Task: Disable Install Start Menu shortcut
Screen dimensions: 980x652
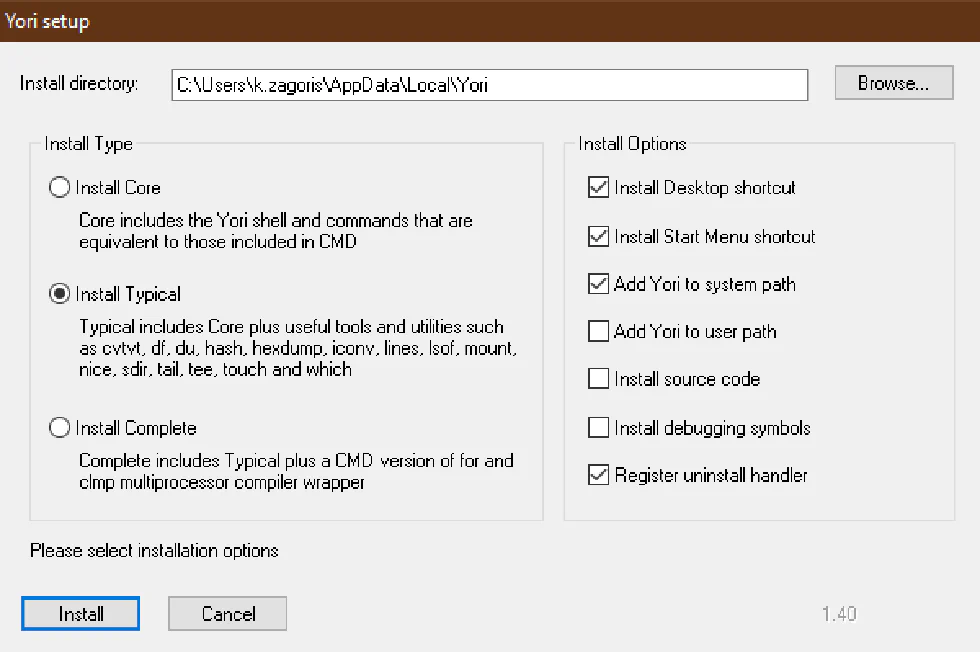Action: tap(599, 237)
